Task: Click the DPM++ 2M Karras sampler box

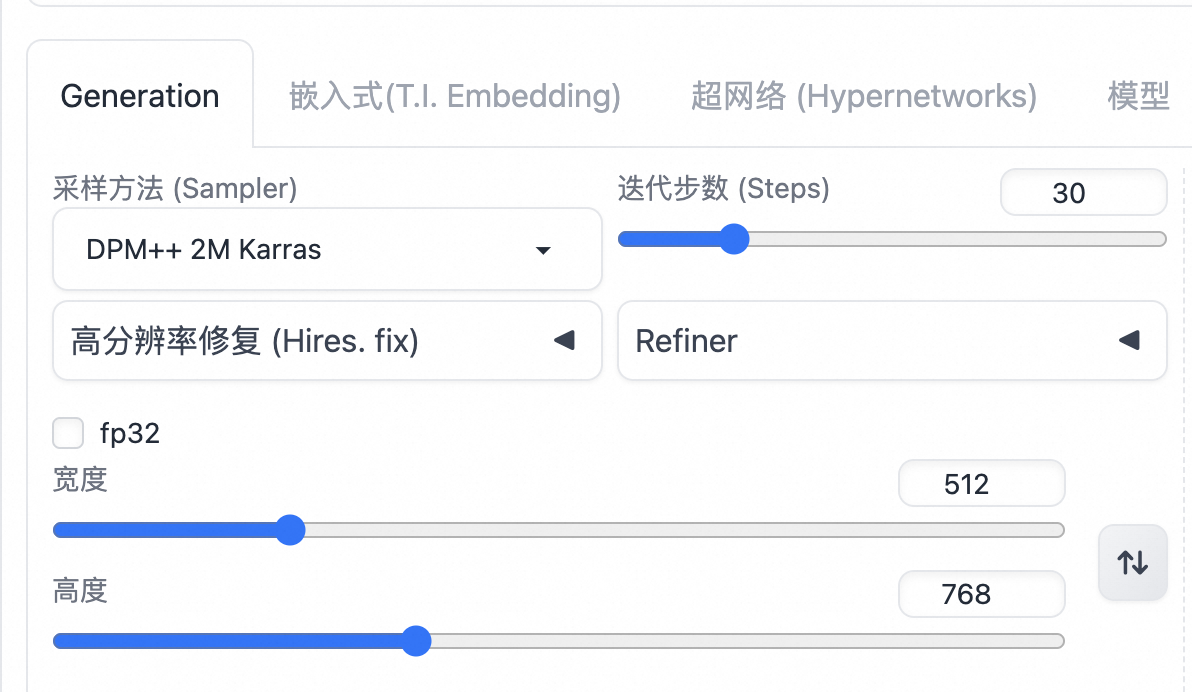Action: pyautogui.click(x=300, y=250)
